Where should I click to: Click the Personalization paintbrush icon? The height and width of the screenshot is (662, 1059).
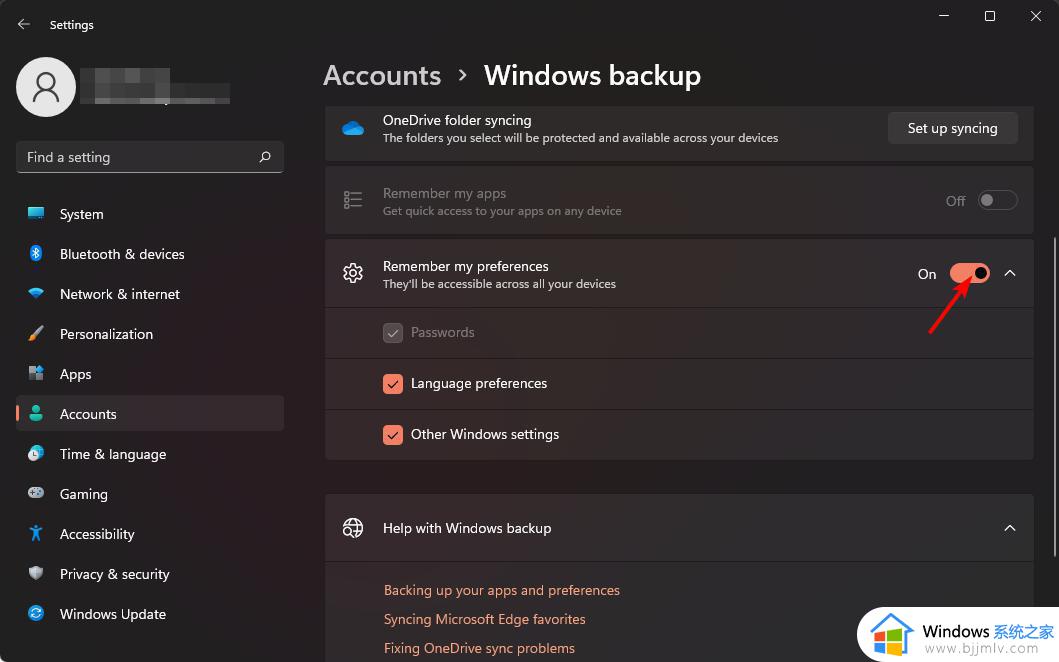(36, 333)
